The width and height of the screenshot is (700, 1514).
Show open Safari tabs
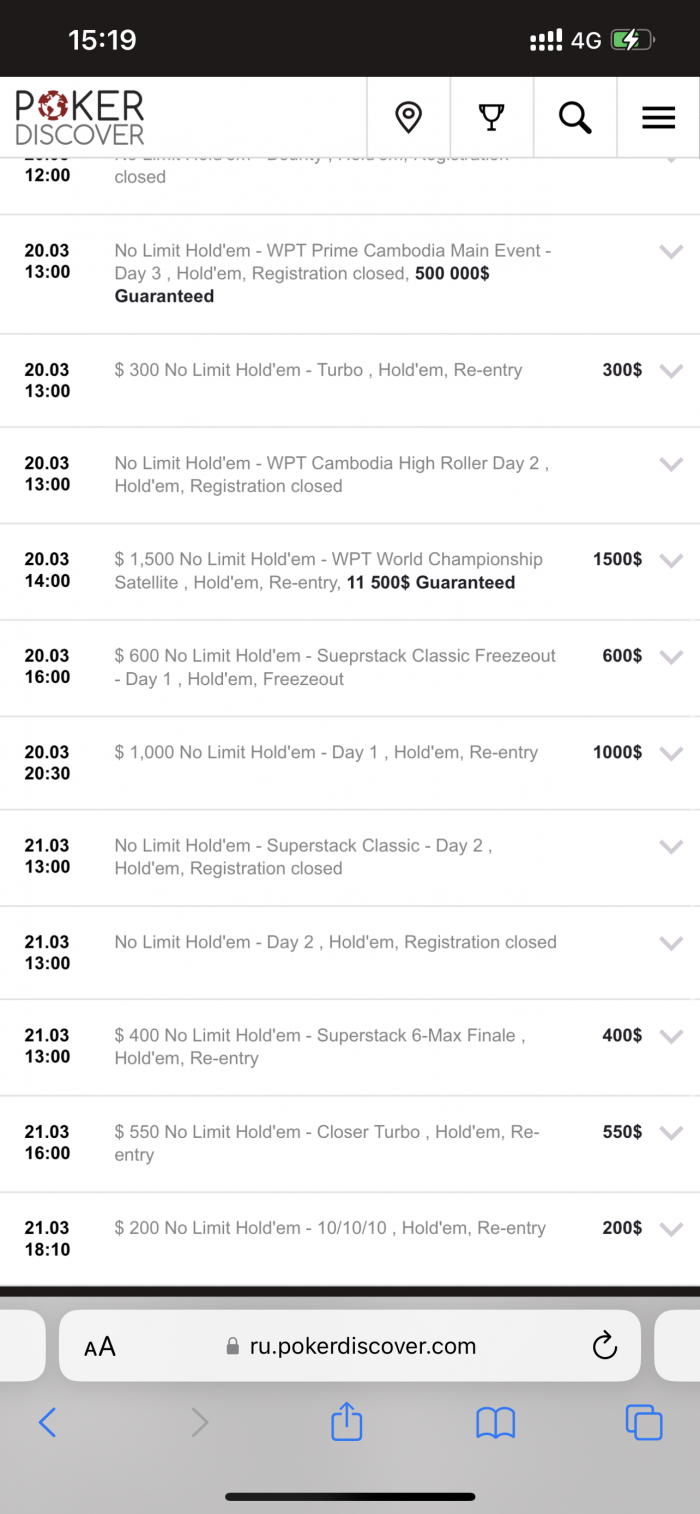pos(643,1422)
